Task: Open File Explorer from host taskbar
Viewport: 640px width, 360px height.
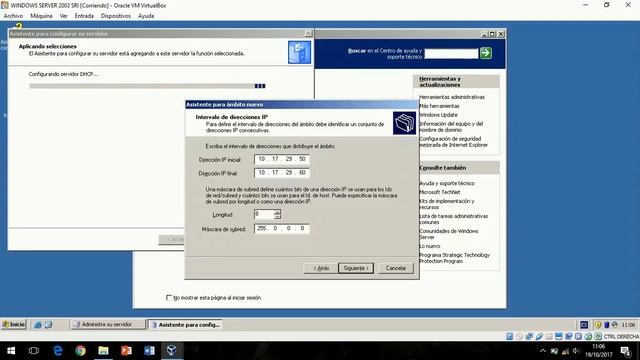Action: coord(103,351)
